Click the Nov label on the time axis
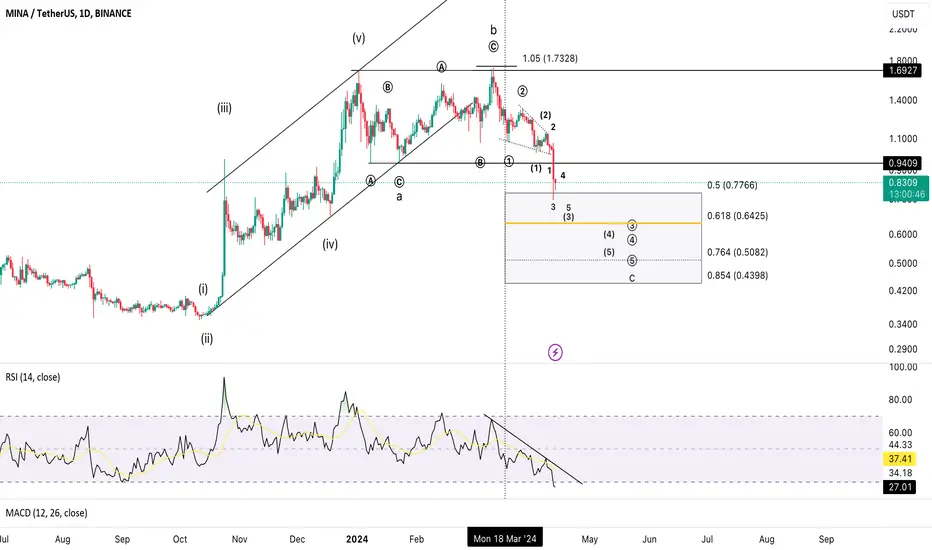 [x=239, y=539]
